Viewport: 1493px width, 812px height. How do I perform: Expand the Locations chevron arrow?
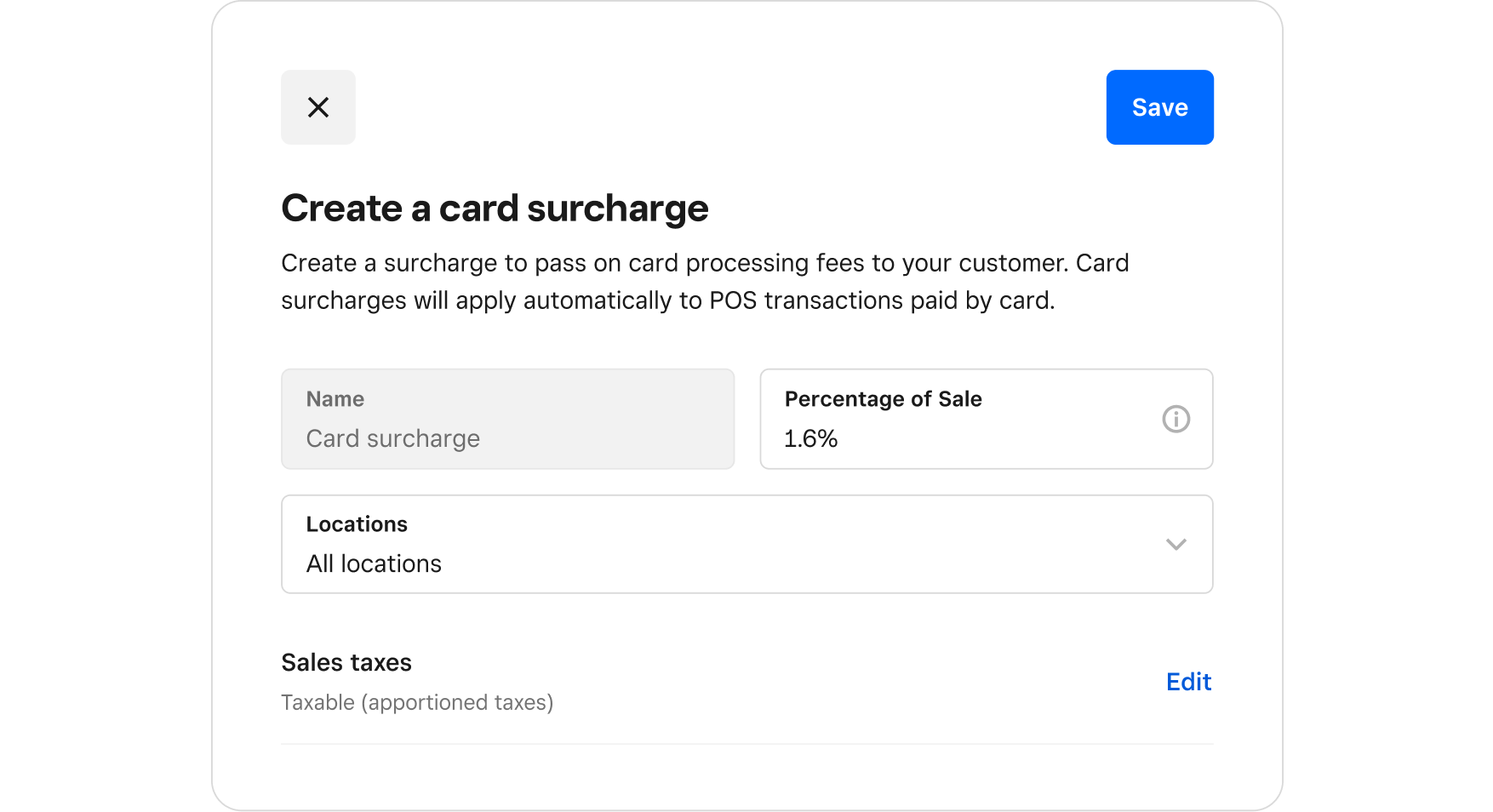click(x=1176, y=545)
